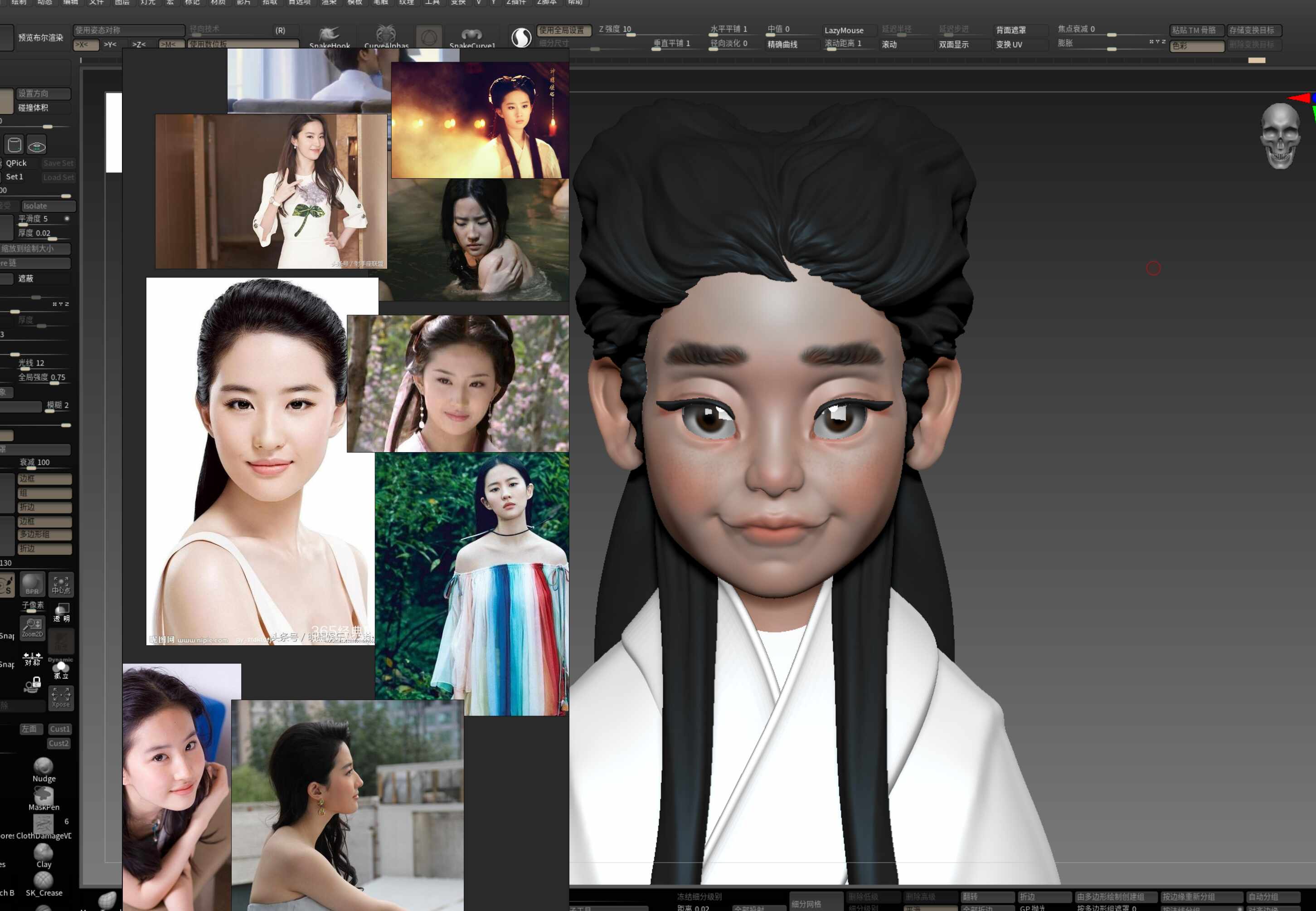
Task: Click 按边缘重新分组 button
Action: pos(1202,897)
